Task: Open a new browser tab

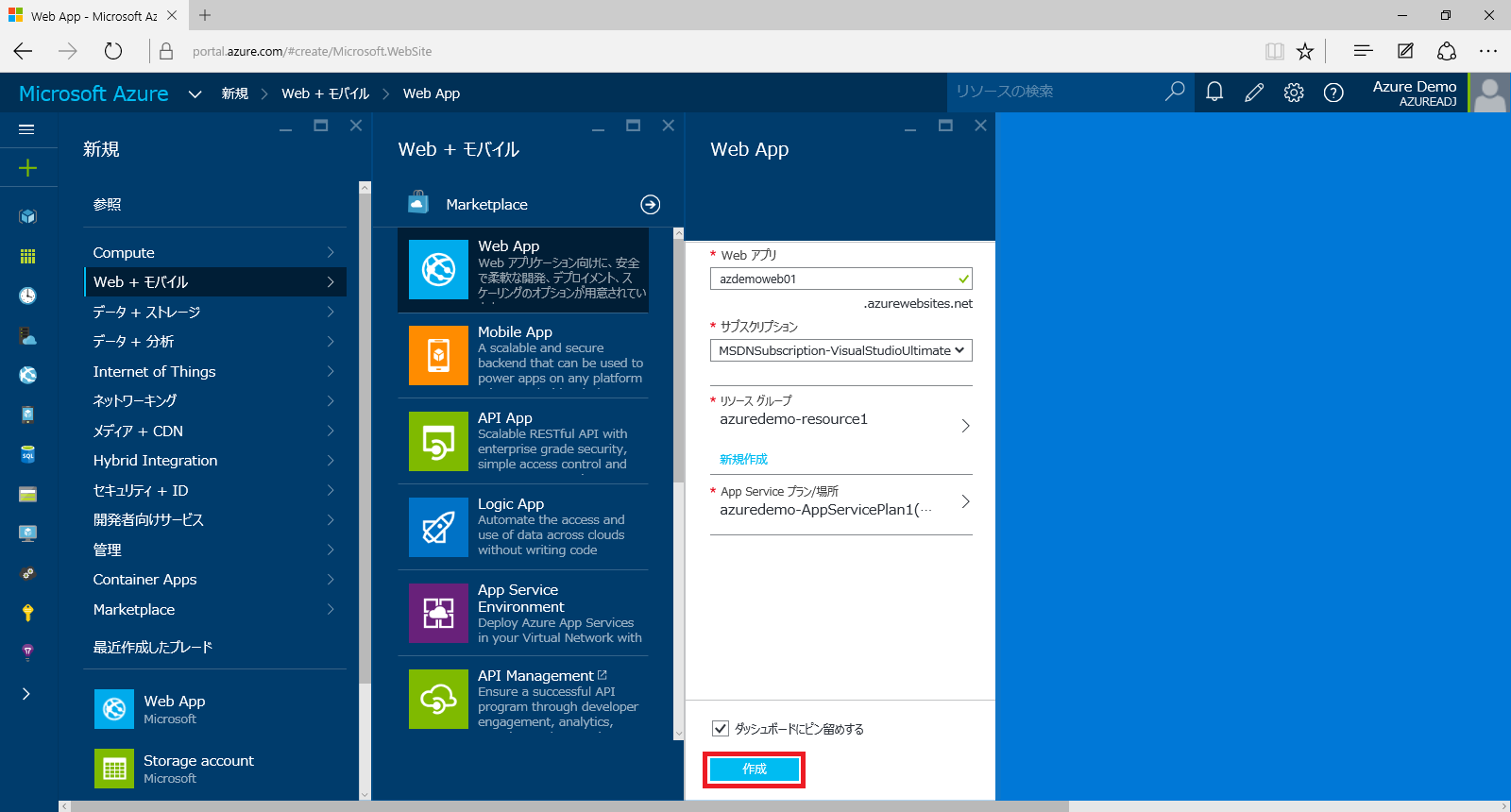Action: (205, 15)
